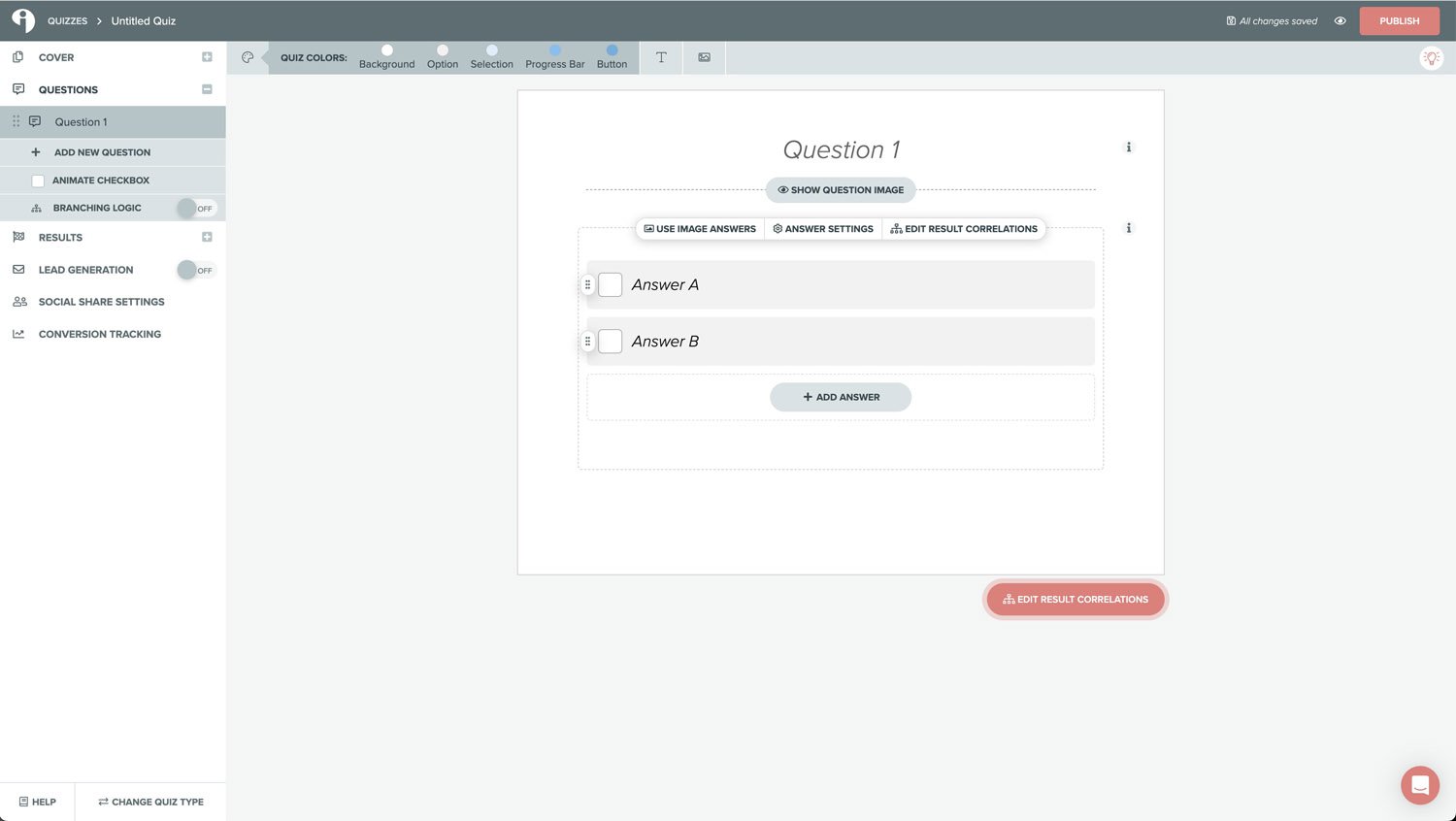The image size is (1456, 821).
Task: Enable the Animate Checkbox option
Action: (x=38, y=181)
